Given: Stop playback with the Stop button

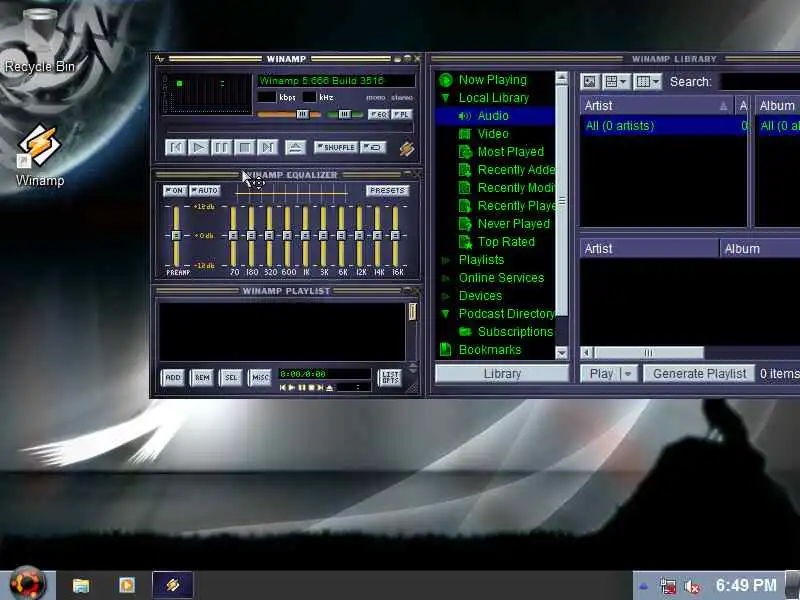Looking at the screenshot, I should coord(244,147).
